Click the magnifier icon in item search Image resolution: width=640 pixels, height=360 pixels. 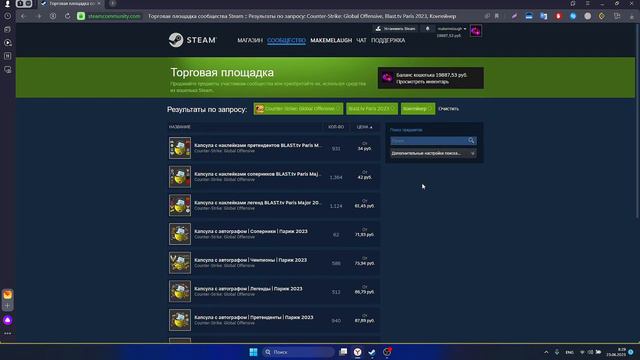pyautogui.click(x=471, y=141)
